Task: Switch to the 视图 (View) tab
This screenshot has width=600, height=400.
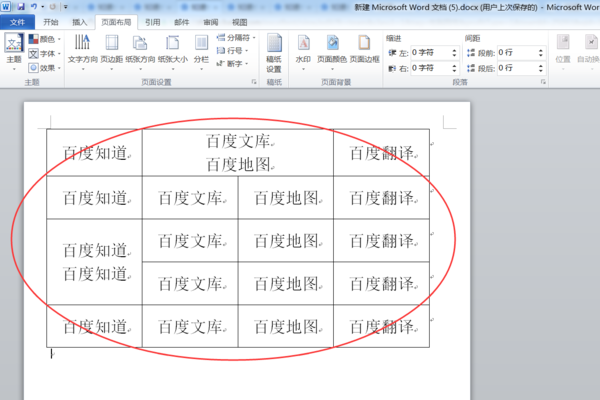Action: click(x=240, y=22)
